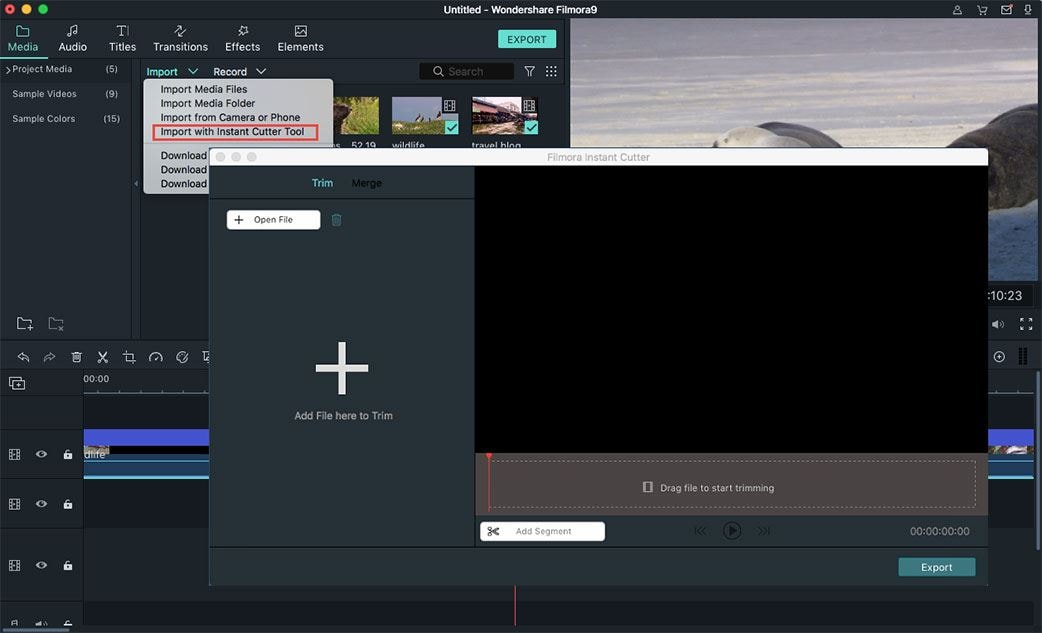This screenshot has height=633, width=1042.
Task: Click the Instant Cutter Export button
Action: pos(936,567)
